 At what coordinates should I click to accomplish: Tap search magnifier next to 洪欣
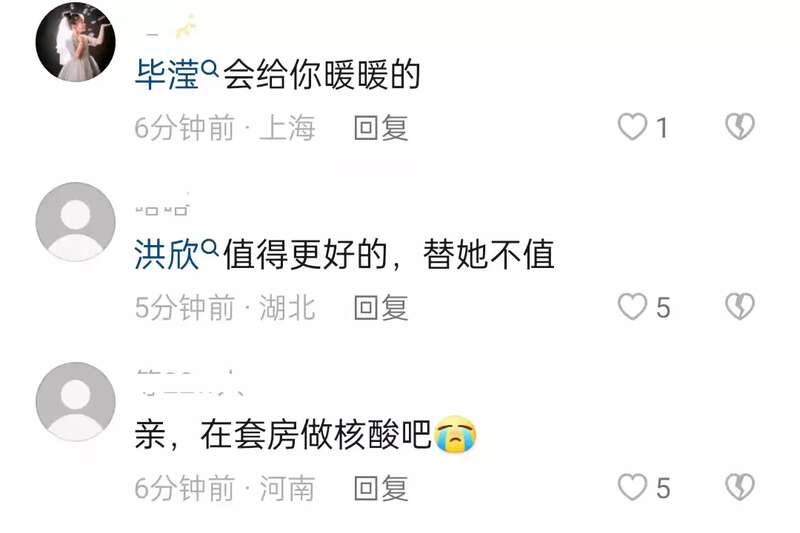[210, 248]
